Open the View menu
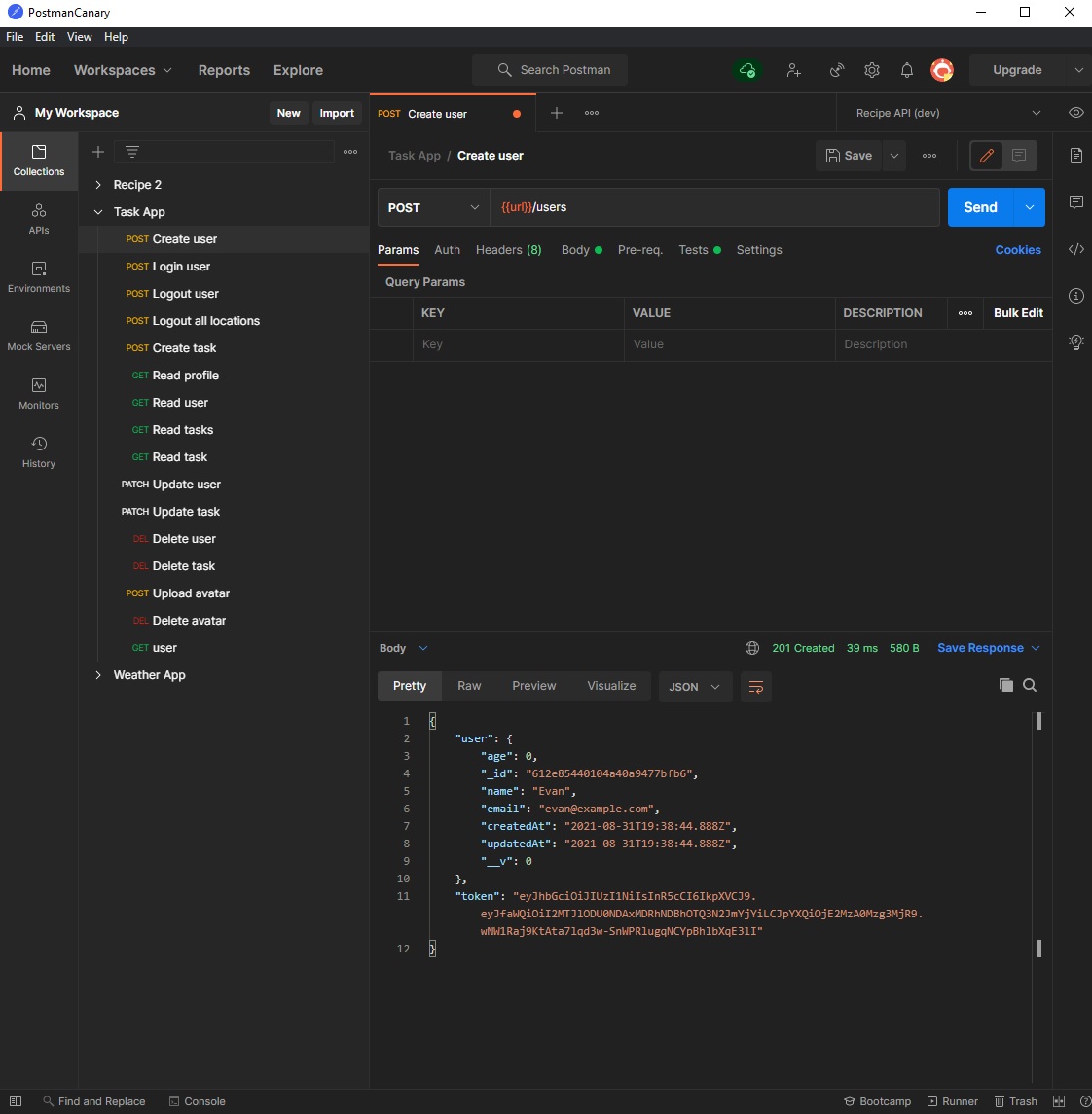The image size is (1092, 1114). point(80,37)
